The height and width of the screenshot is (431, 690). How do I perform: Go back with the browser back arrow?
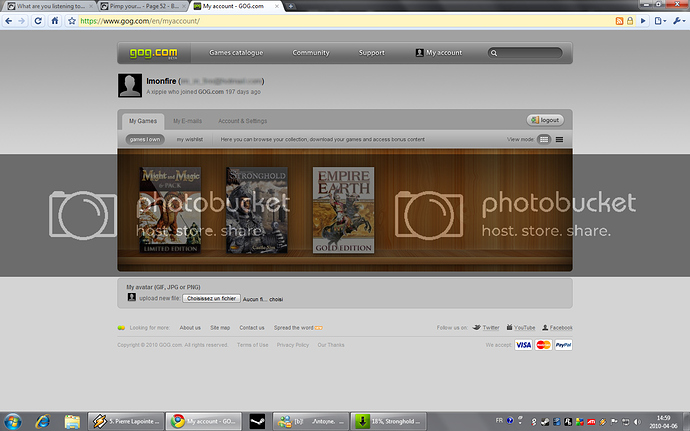(x=9, y=21)
